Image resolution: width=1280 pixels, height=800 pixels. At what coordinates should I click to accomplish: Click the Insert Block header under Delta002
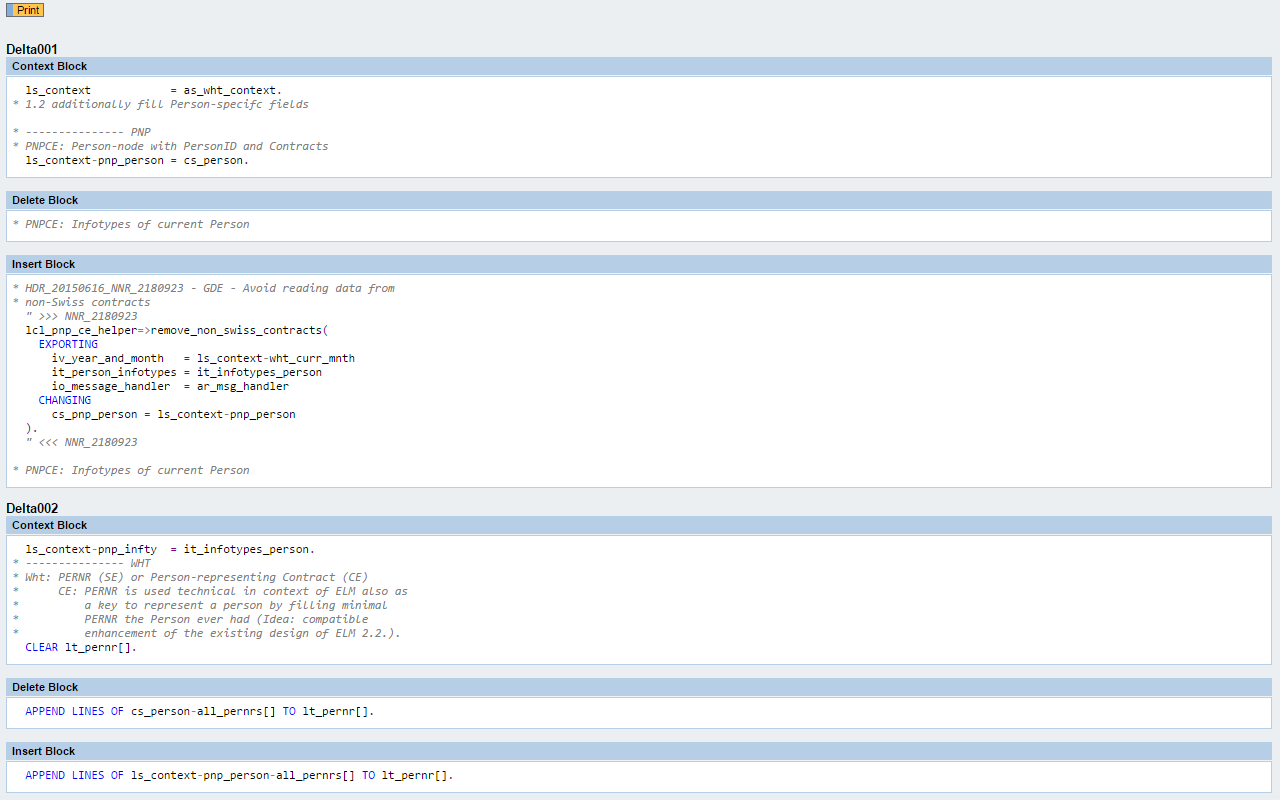pyautogui.click(x=639, y=751)
